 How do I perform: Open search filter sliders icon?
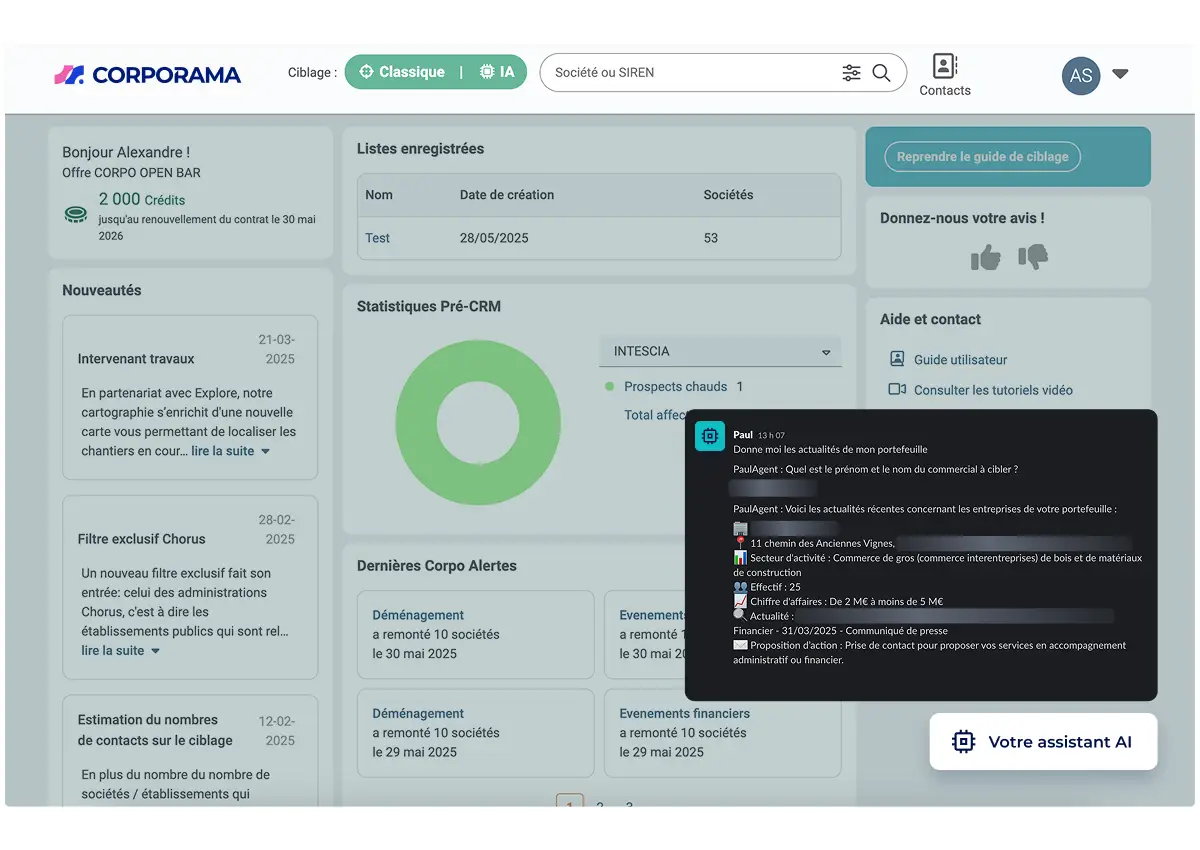tap(851, 73)
